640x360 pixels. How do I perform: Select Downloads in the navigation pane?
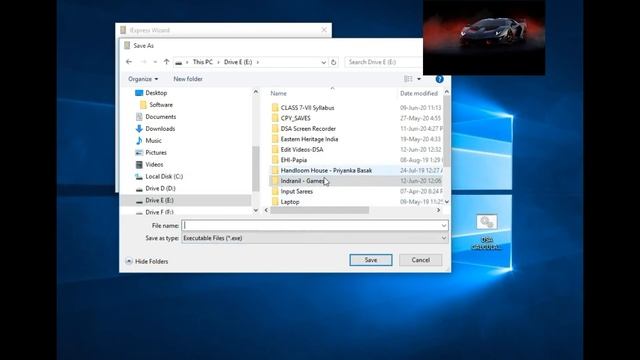tap(160, 129)
